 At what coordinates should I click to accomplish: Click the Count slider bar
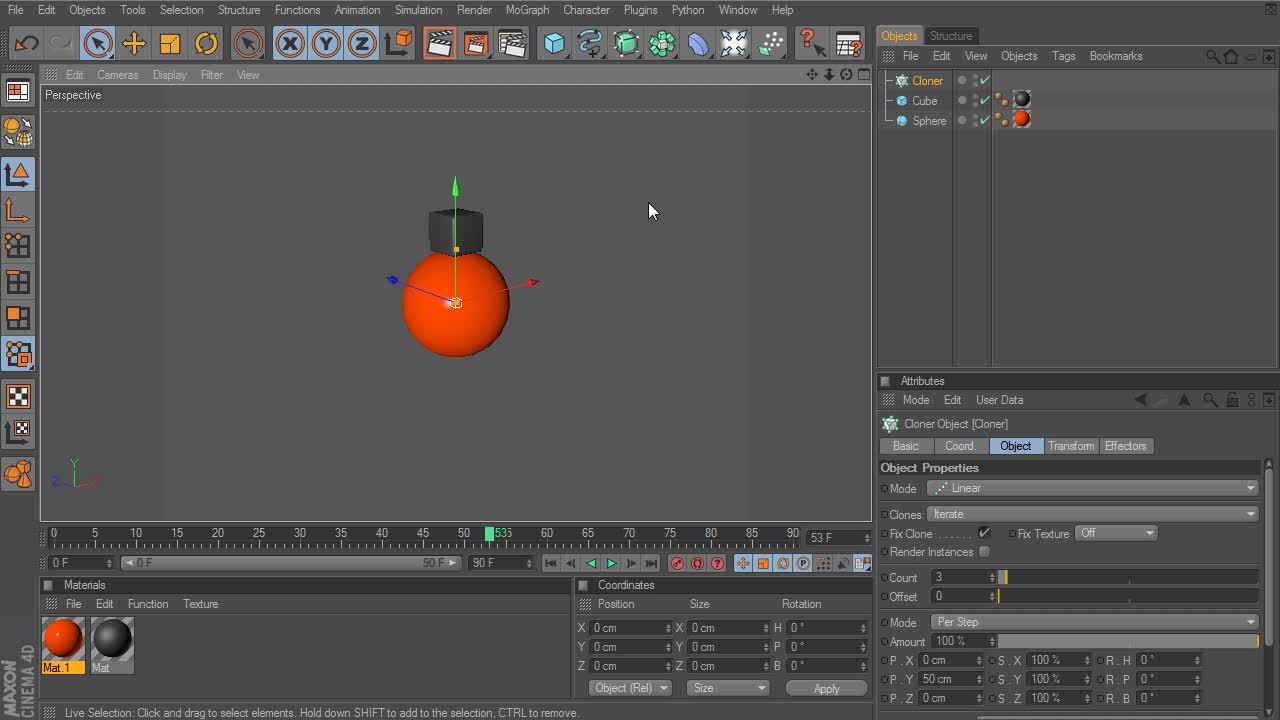[x=1130, y=577]
